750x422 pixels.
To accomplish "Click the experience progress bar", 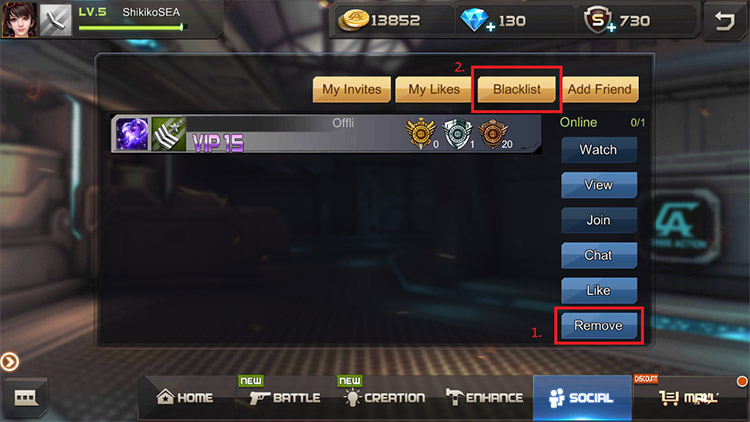I will [131, 28].
